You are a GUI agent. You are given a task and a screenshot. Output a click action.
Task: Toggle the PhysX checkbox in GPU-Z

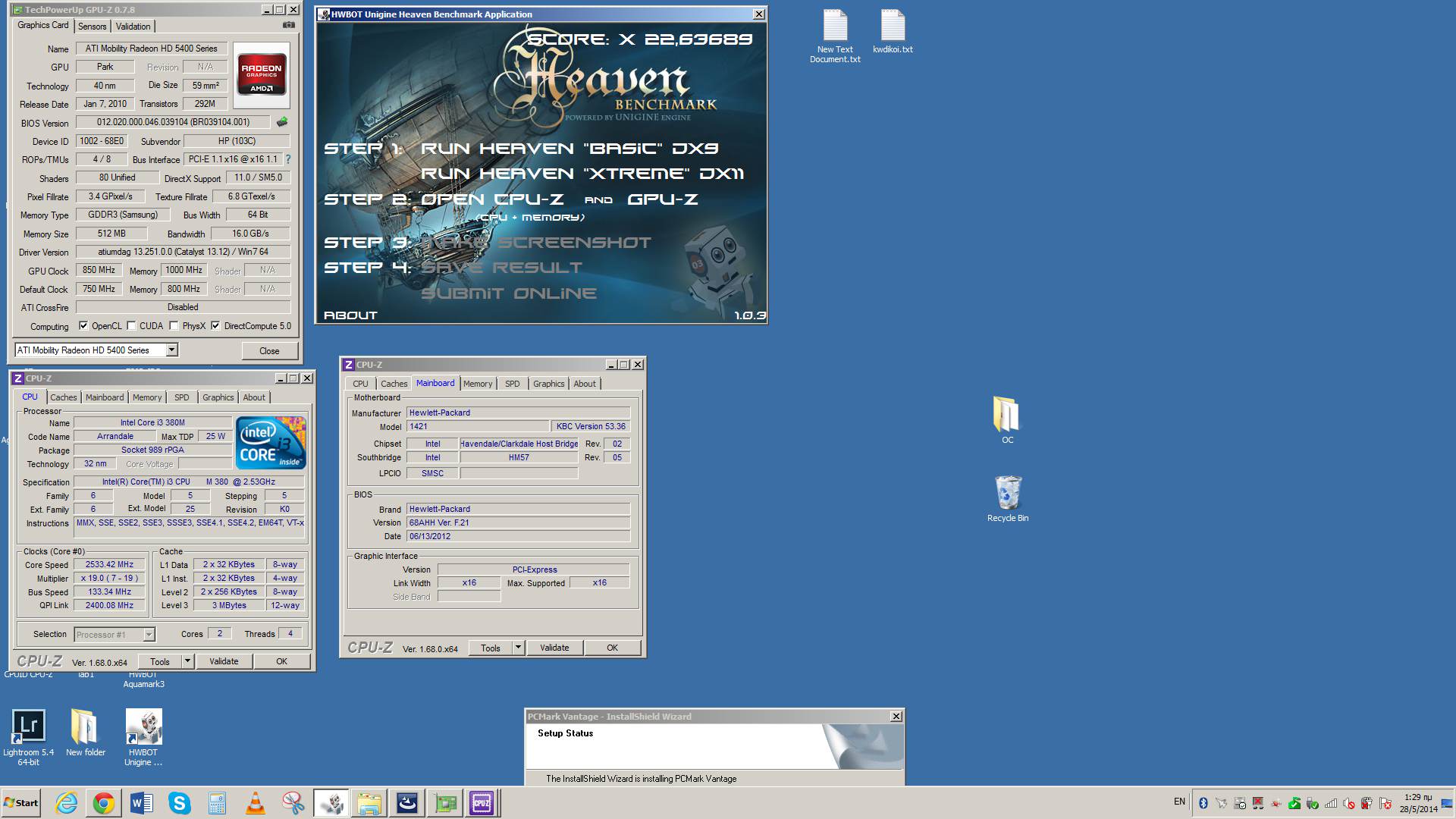pos(174,326)
